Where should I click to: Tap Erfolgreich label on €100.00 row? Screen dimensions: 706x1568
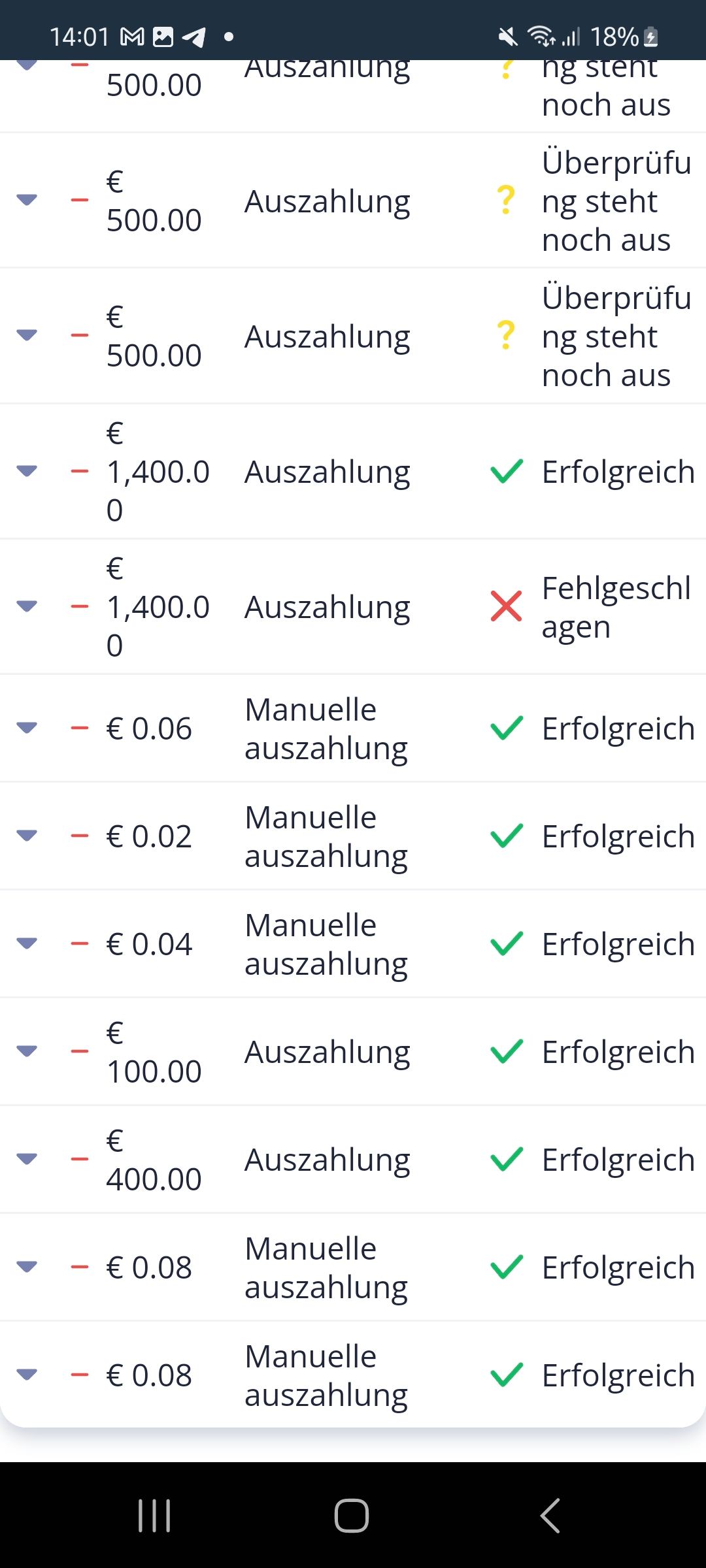[x=618, y=1052]
